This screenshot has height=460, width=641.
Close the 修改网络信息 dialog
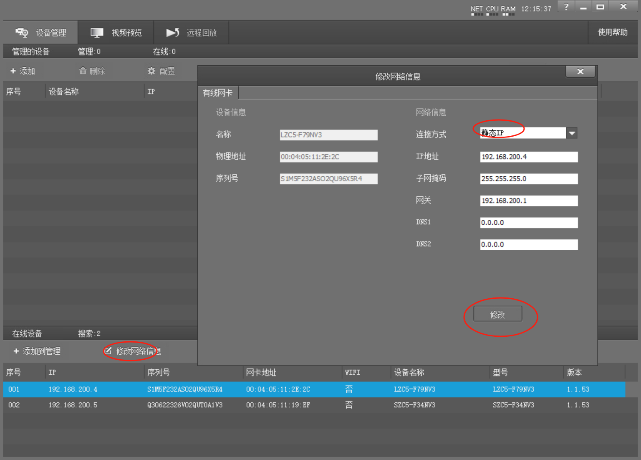(x=579, y=73)
